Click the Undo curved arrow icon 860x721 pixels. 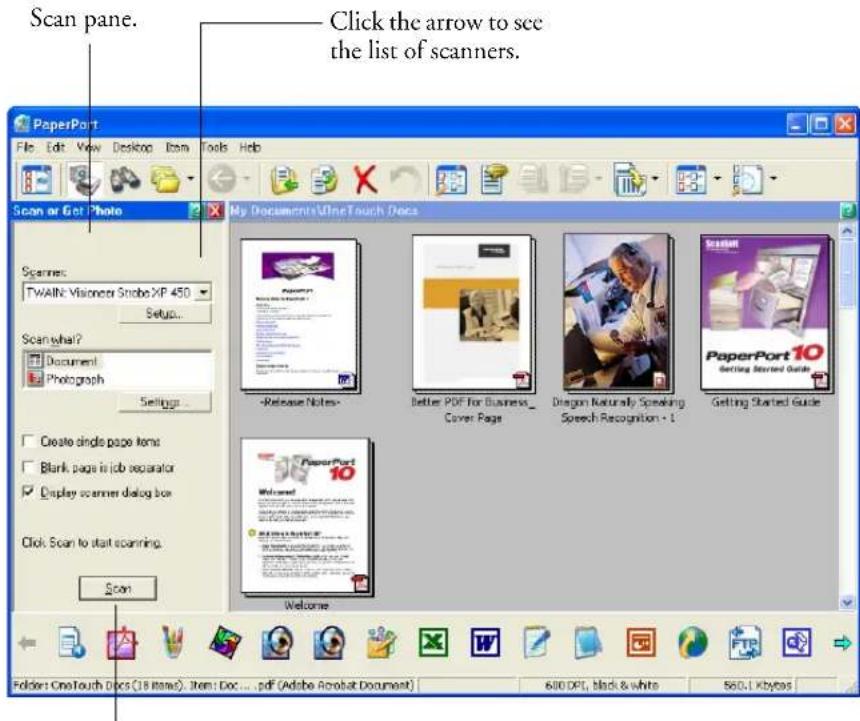405,179
